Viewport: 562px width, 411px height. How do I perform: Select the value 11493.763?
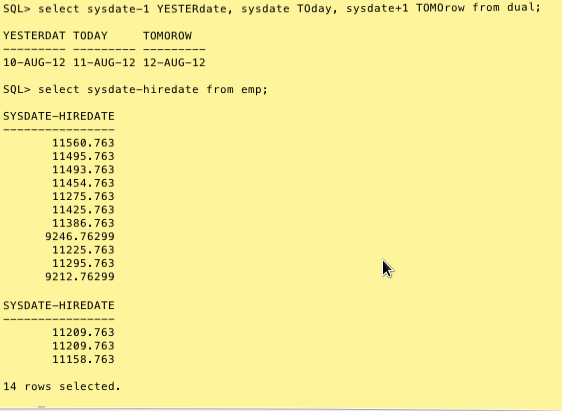click(84, 169)
